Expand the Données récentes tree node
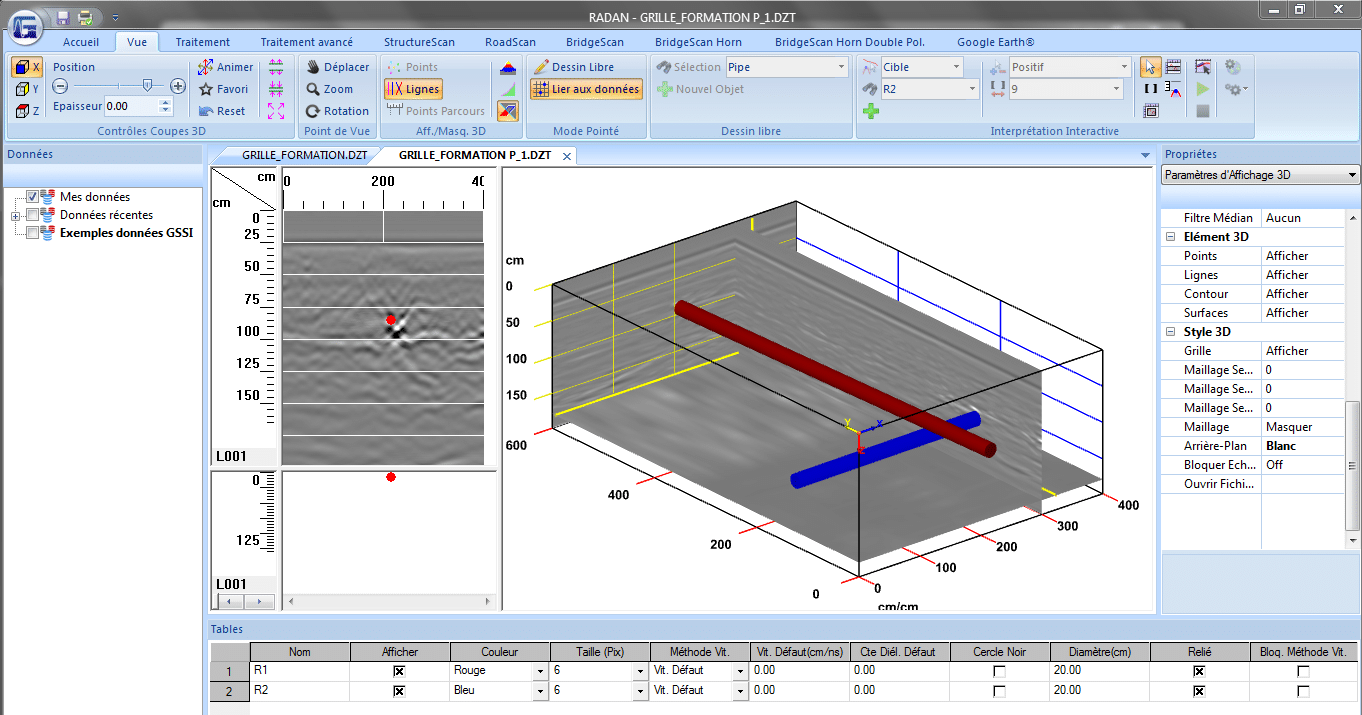The height and width of the screenshot is (715, 1362). pyautogui.click(x=15, y=216)
